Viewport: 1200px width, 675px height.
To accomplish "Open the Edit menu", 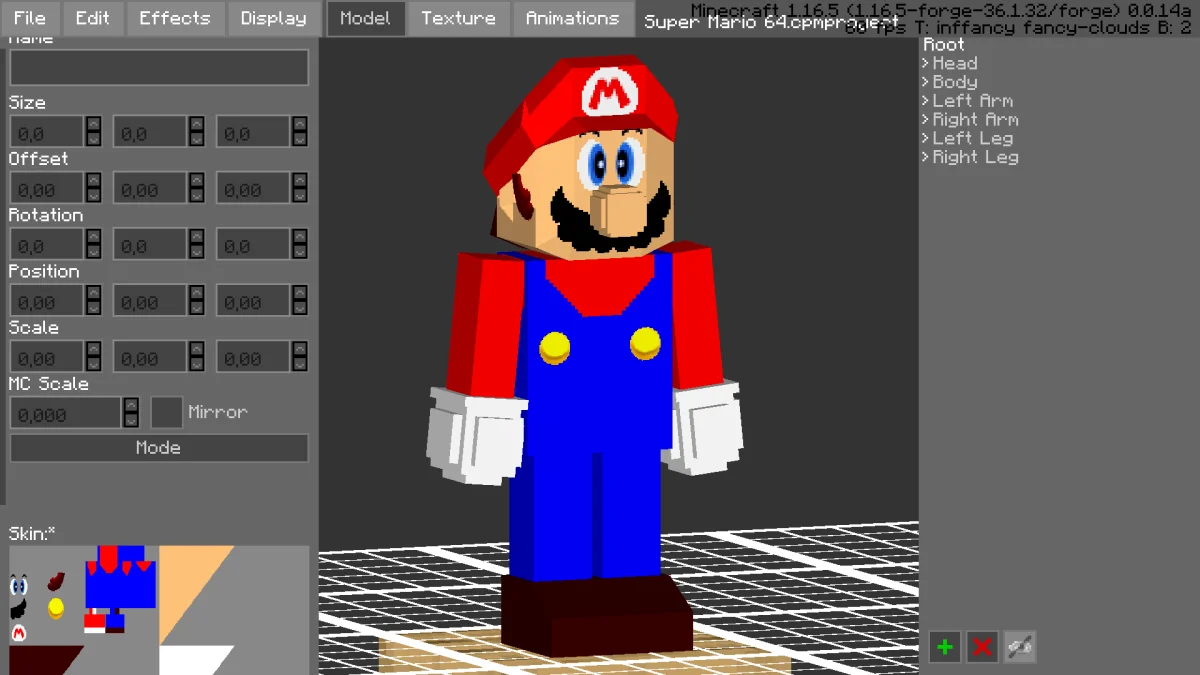I will (x=93, y=18).
